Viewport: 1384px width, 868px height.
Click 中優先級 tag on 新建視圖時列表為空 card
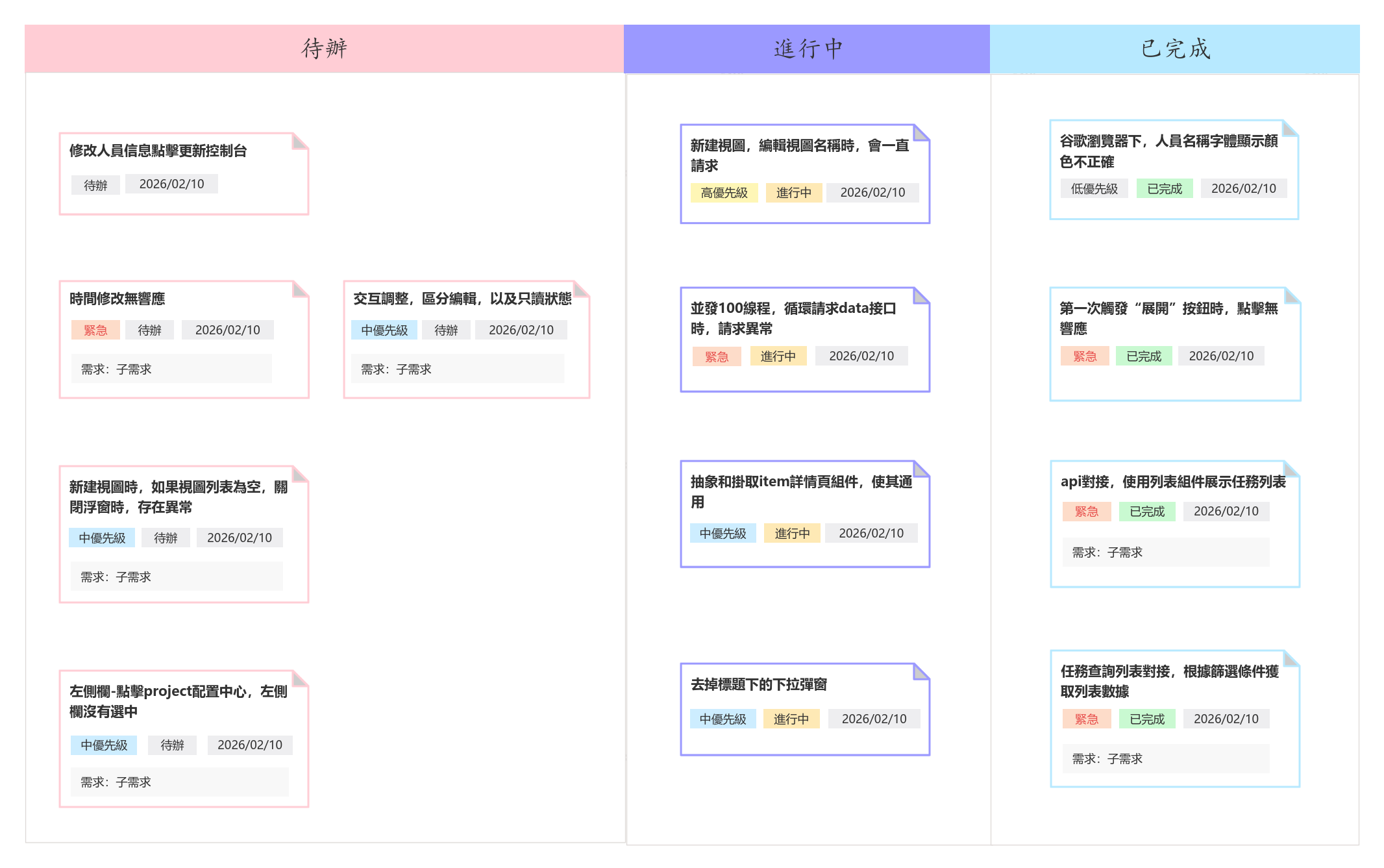[102, 538]
